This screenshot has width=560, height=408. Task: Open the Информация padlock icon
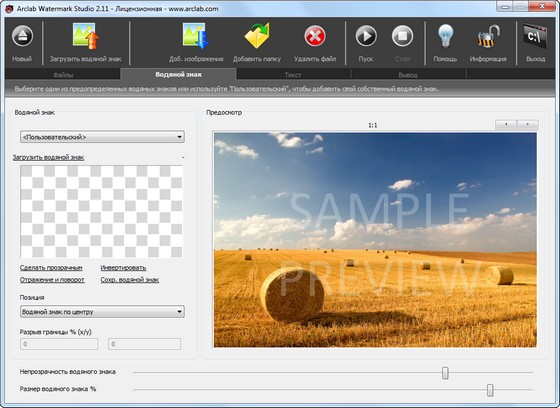488,36
